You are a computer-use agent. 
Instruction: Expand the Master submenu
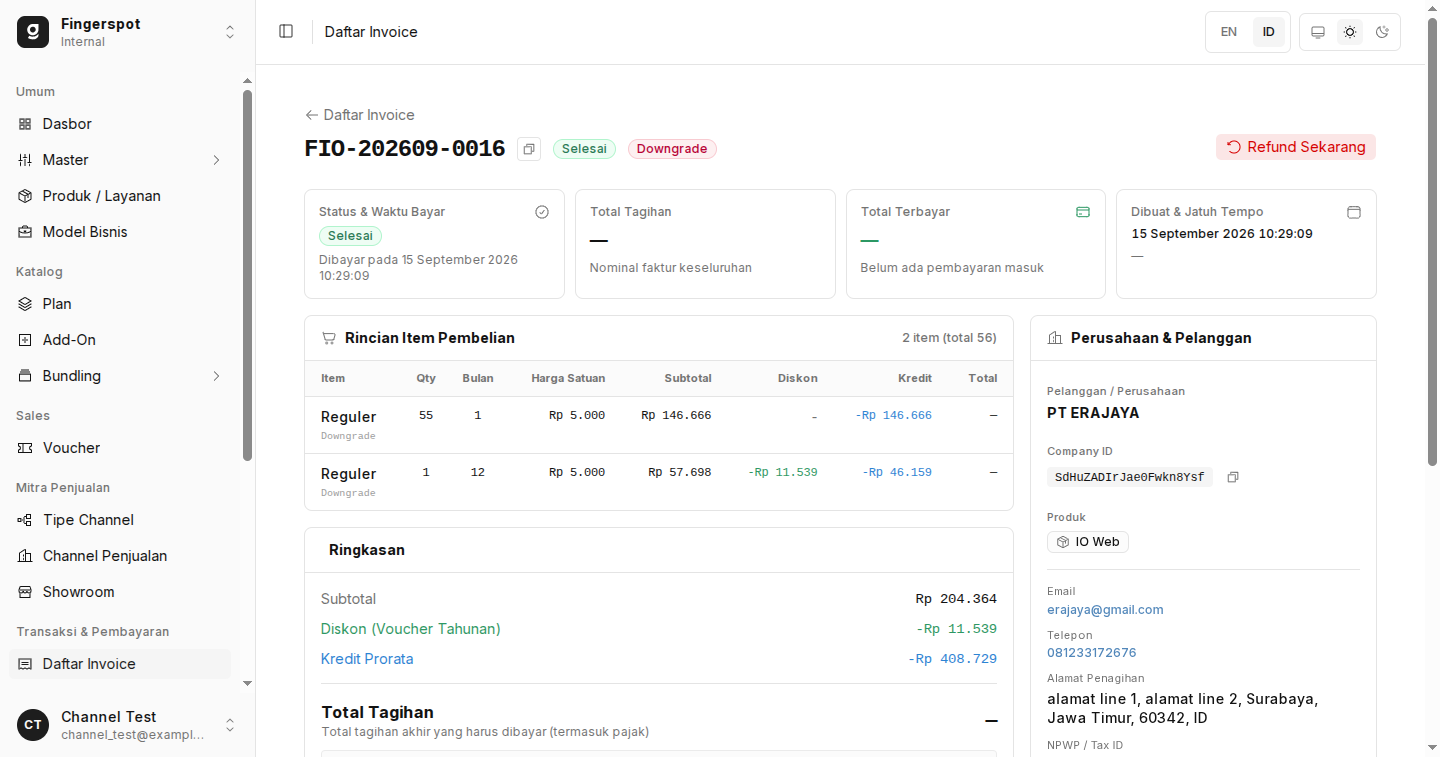tap(120, 160)
